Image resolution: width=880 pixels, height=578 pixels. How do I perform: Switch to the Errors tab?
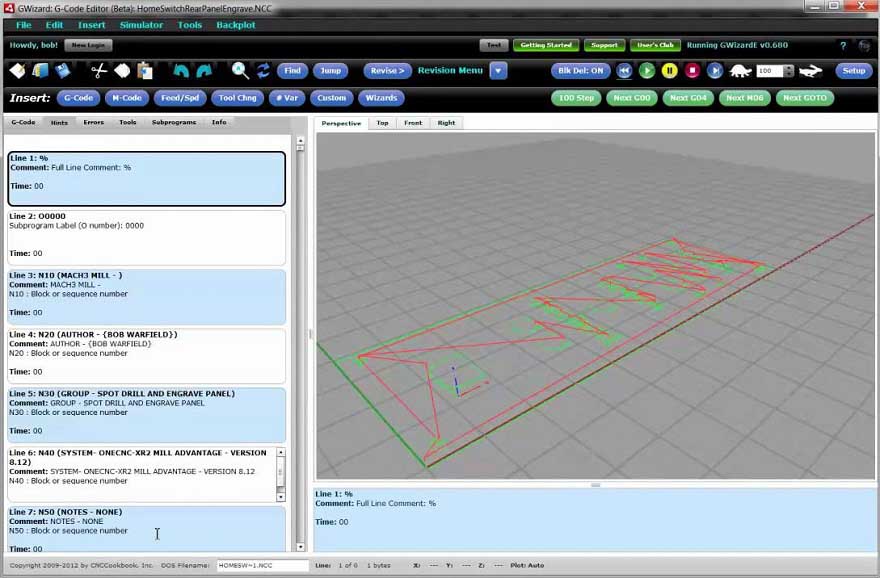tap(94, 122)
